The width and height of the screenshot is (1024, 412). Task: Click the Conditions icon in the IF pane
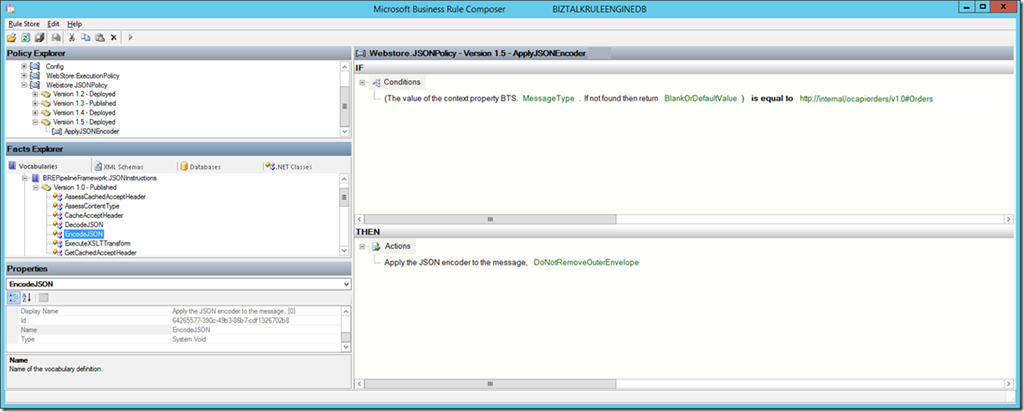point(376,82)
